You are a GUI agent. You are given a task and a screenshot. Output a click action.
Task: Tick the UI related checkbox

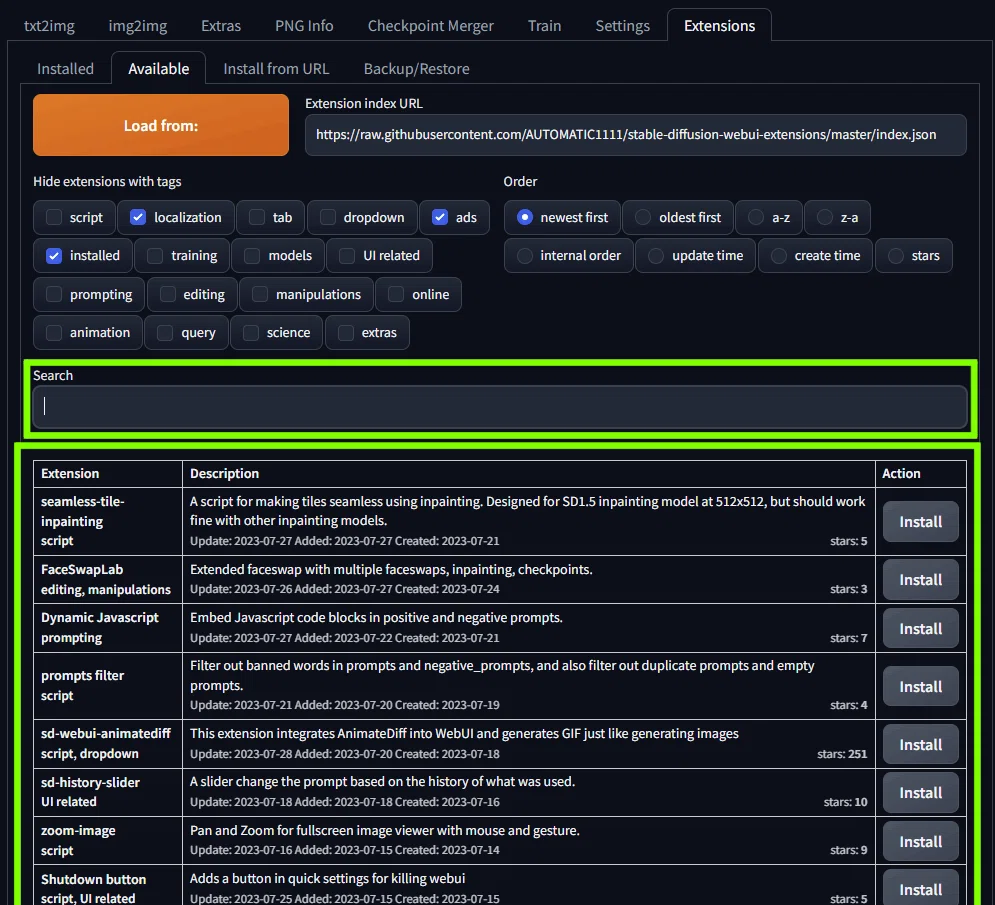click(x=347, y=256)
